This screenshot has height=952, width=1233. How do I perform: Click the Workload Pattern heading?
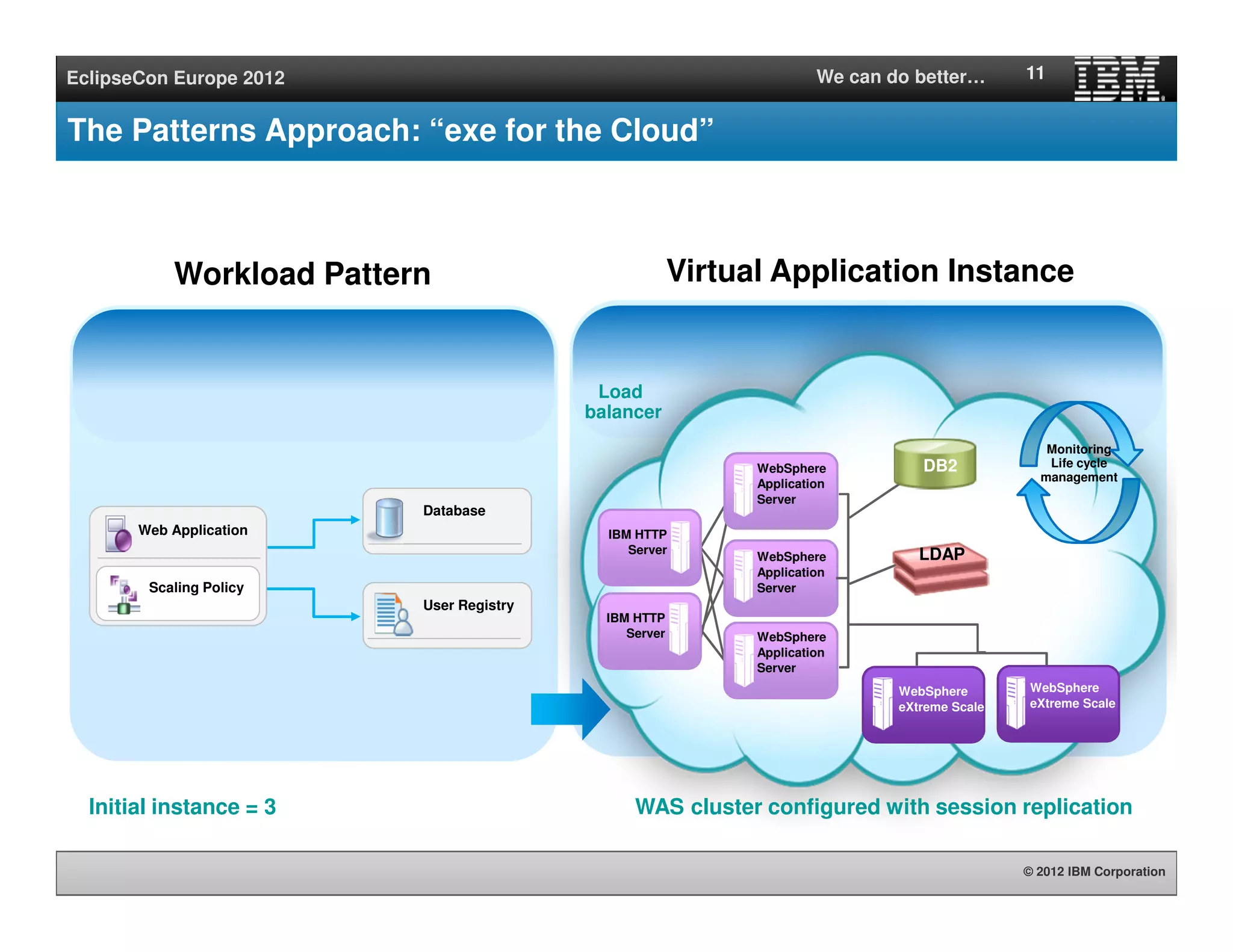tap(302, 274)
